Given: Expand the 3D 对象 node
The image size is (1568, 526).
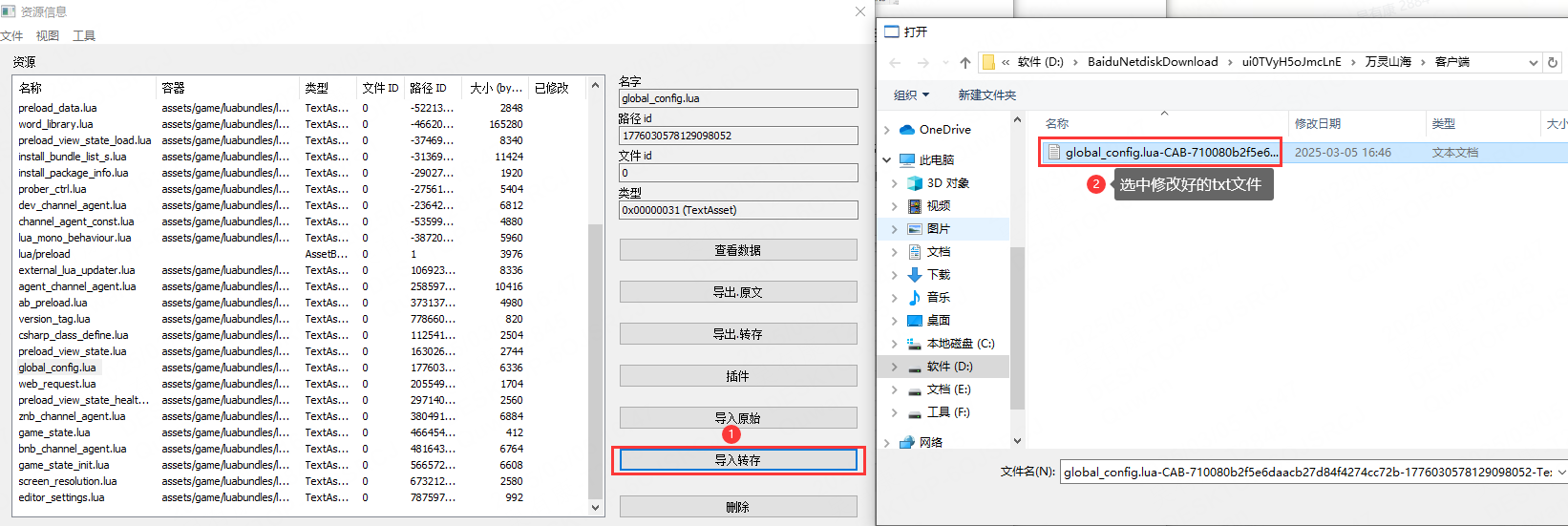Looking at the screenshot, I should 895,183.
